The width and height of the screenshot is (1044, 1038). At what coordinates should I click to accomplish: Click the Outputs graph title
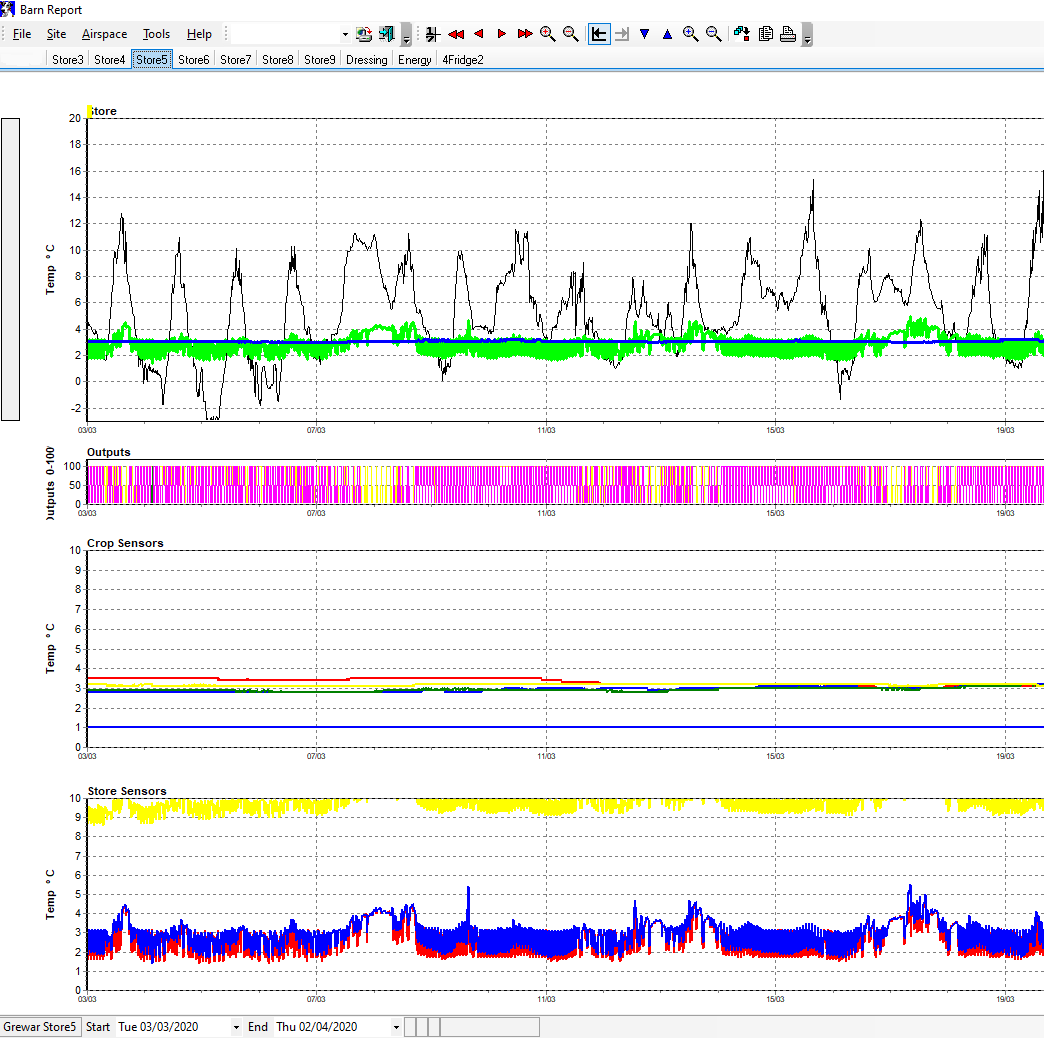click(x=109, y=452)
